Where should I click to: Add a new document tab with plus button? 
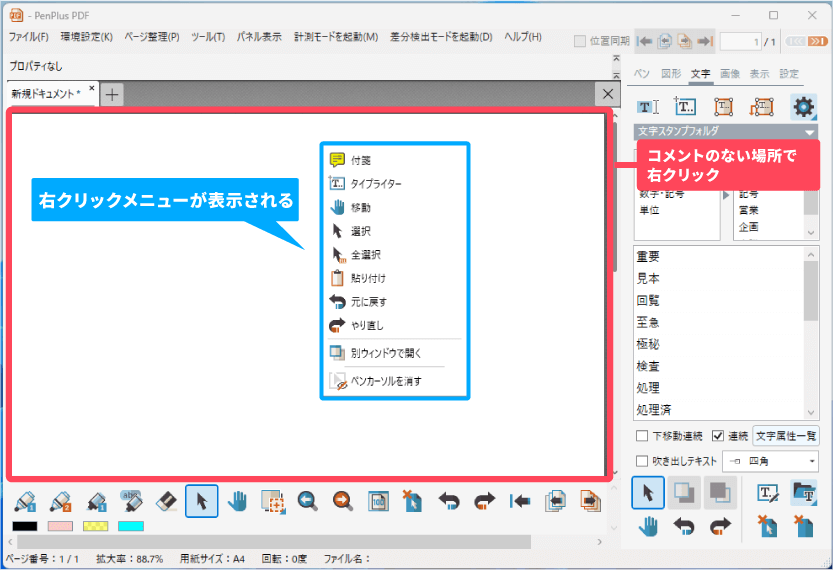(x=112, y=94)
